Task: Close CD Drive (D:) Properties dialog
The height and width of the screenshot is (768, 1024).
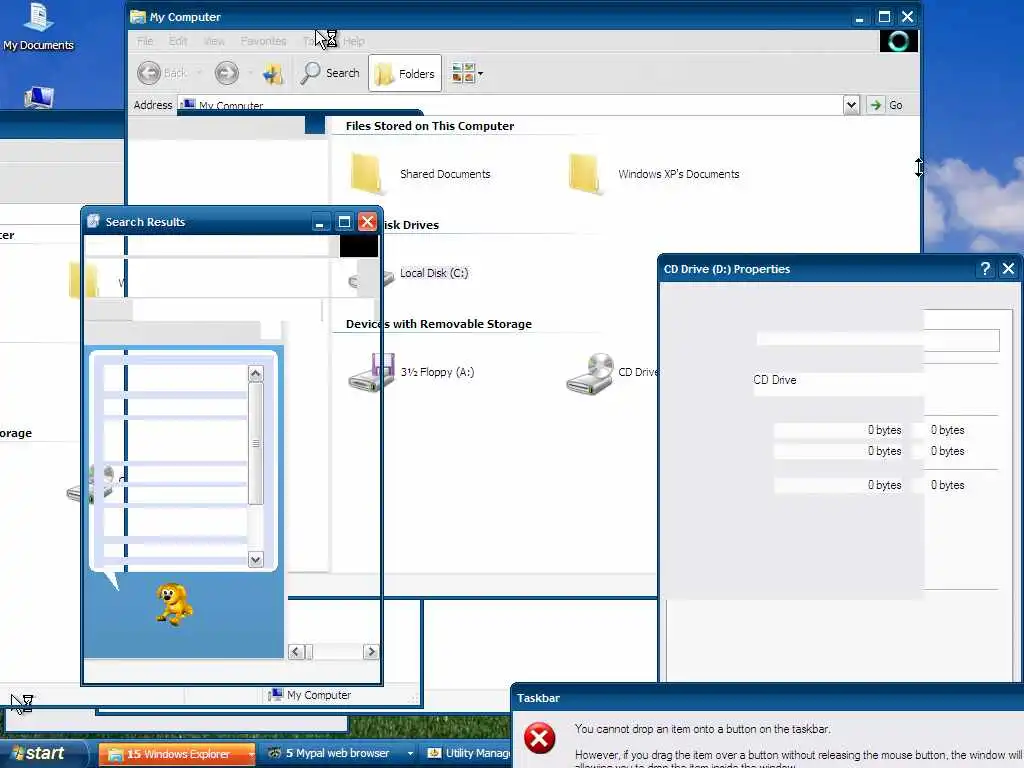Action: (x=1008, y=268)
